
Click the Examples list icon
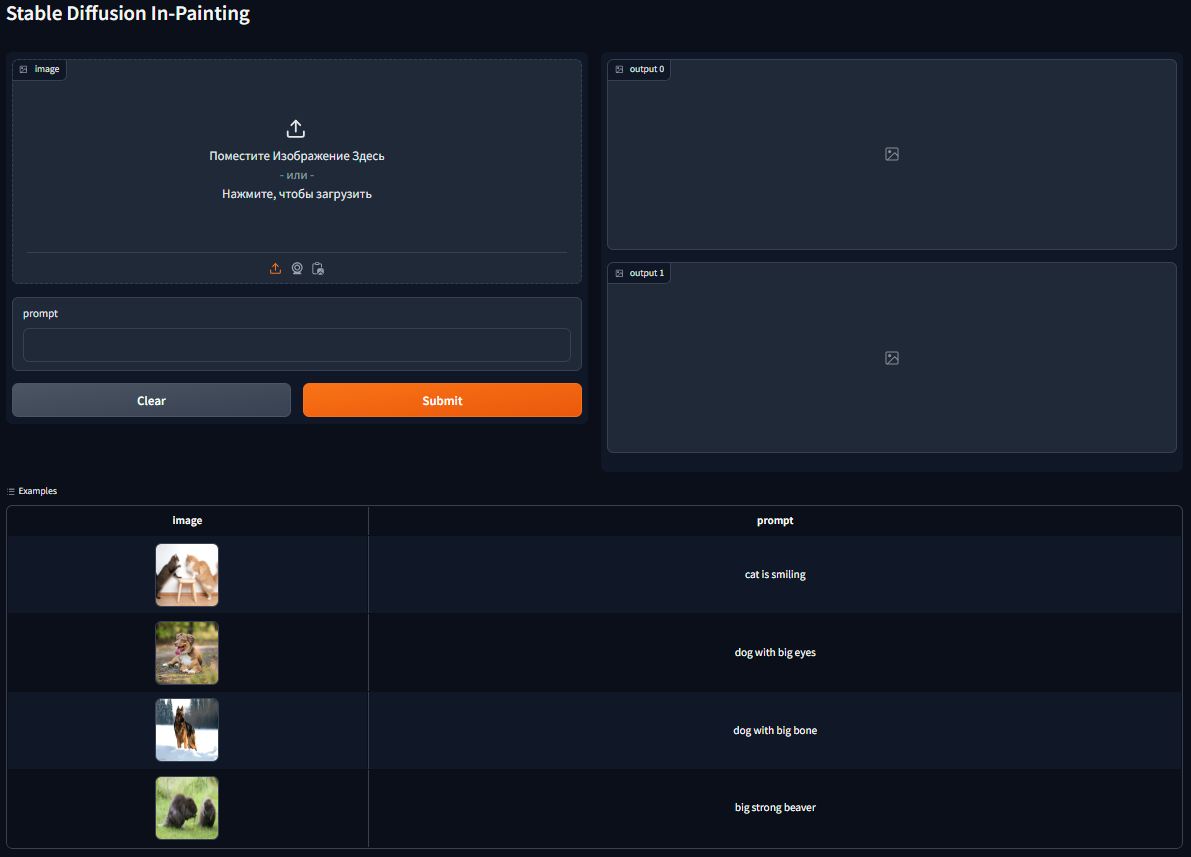click(x=11, y=491)
